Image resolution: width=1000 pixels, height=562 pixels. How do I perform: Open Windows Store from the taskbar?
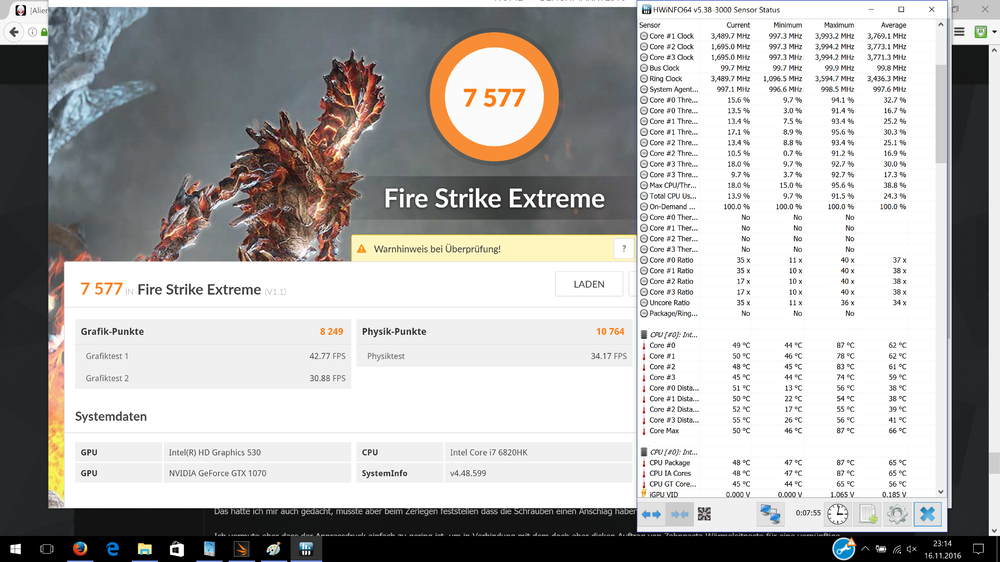177,549
